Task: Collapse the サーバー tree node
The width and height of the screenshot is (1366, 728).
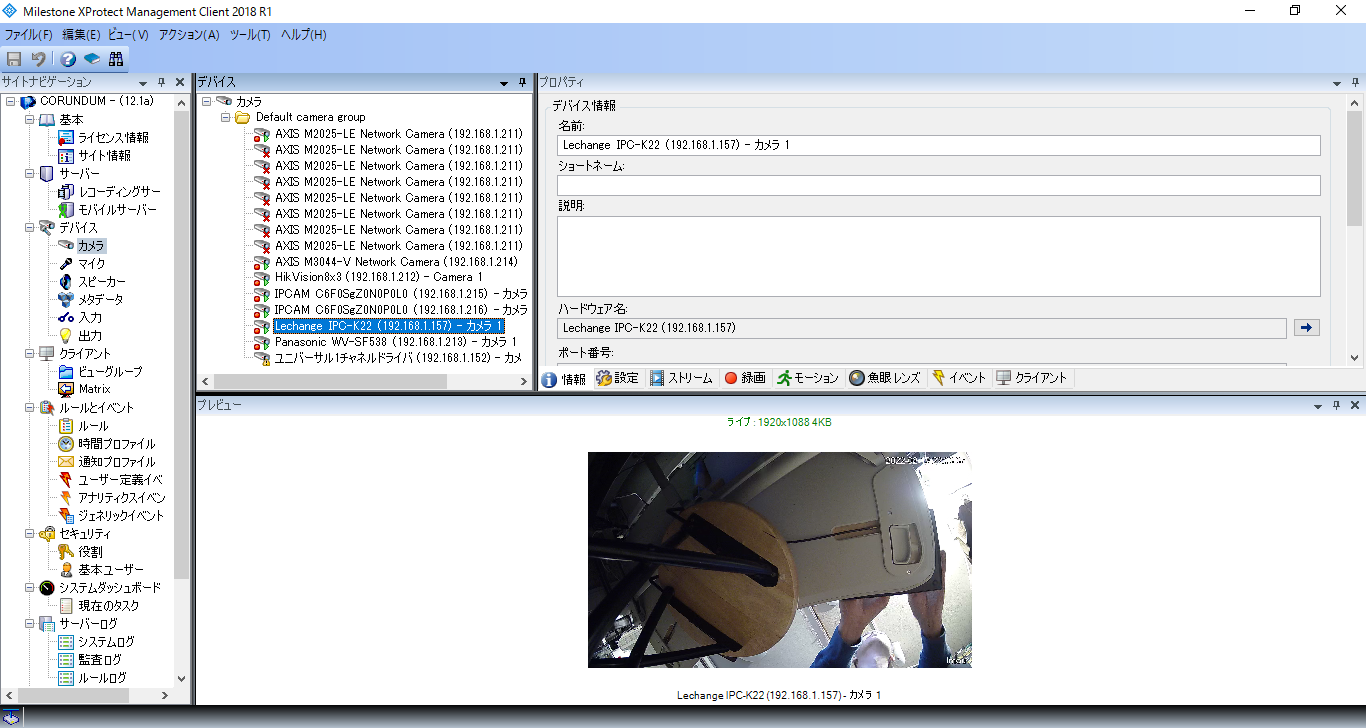Action: coord(29,174)
